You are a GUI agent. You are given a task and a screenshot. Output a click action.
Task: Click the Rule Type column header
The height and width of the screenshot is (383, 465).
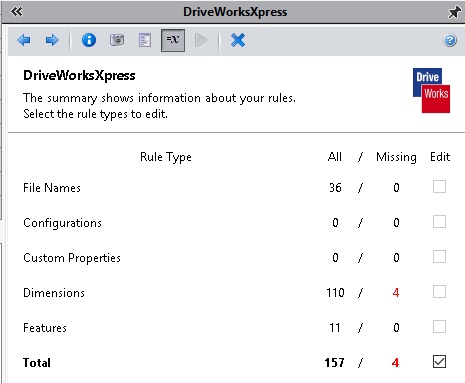point(166,157)
